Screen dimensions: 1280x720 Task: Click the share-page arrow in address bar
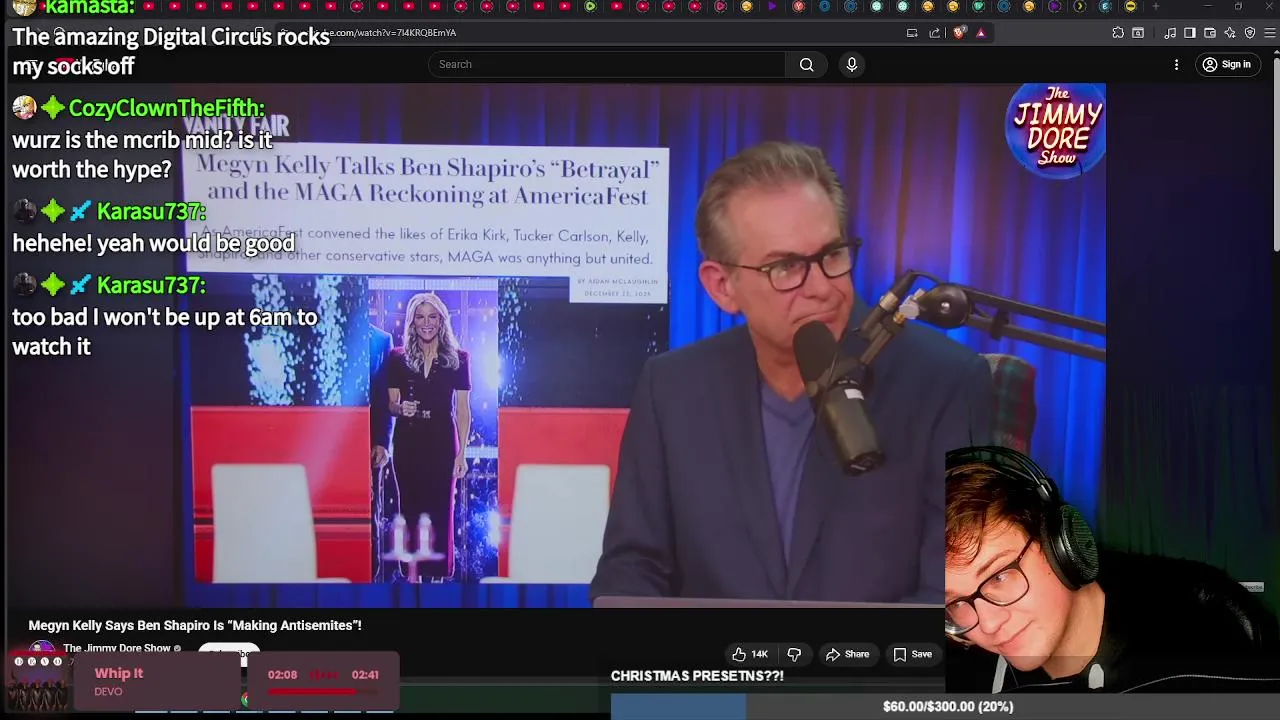click(935, 33)
